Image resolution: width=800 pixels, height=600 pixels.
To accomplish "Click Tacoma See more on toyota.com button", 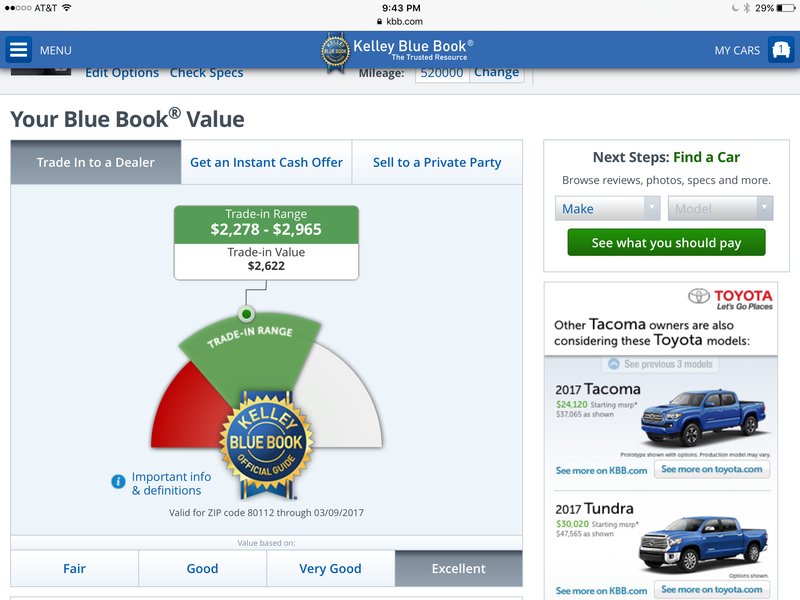I will [712, 469].
